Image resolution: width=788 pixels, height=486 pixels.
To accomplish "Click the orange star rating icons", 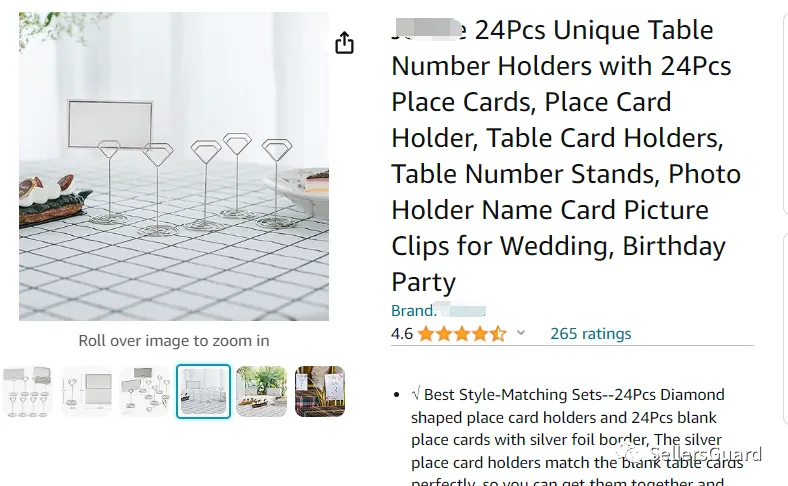I will pyautogui.click(x=462, y=334).
